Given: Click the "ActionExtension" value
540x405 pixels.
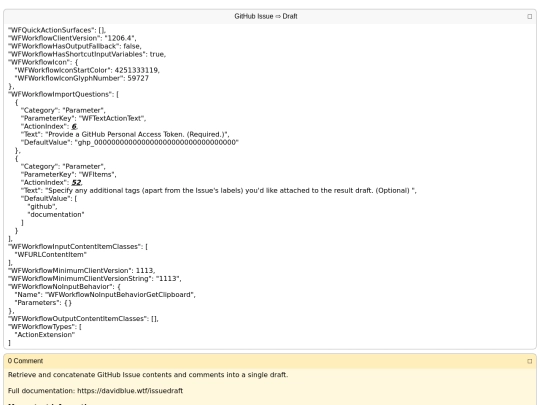Looking at the screenshot, I should coord(44,335).
